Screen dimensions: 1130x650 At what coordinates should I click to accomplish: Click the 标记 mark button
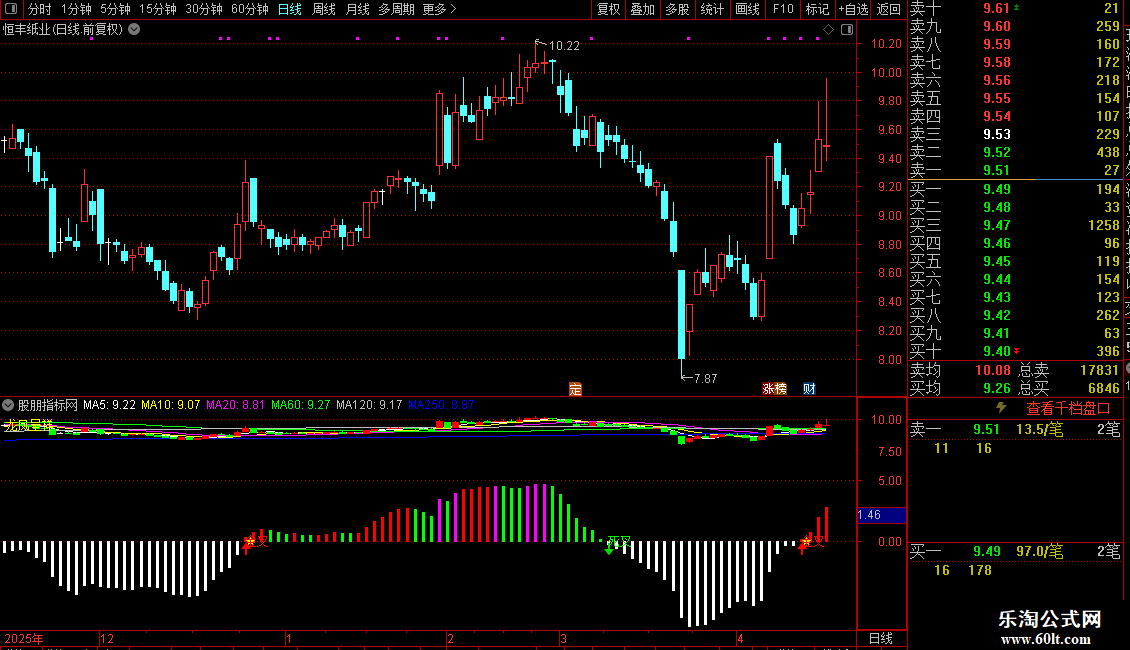tap(817, 9)
